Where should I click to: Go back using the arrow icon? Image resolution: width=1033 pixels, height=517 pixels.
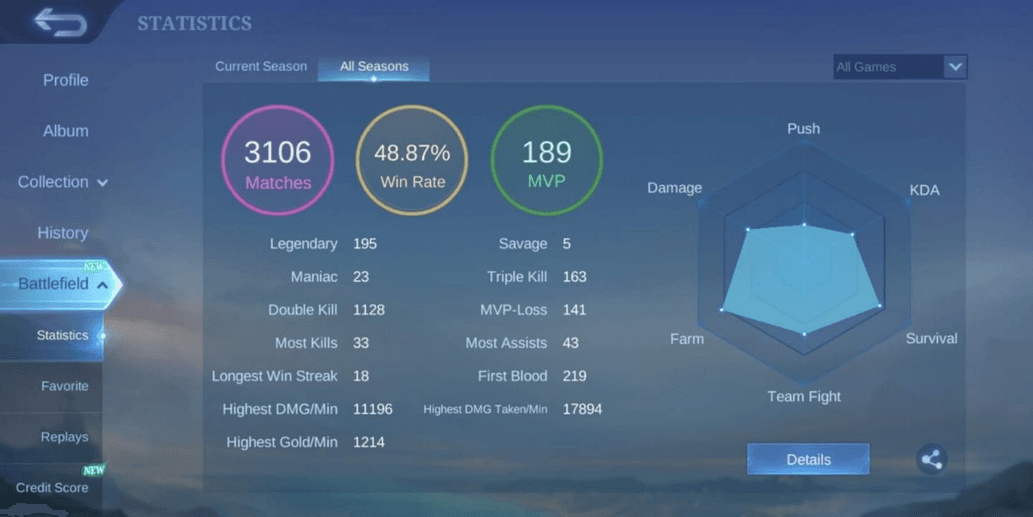tap(60, 23)
